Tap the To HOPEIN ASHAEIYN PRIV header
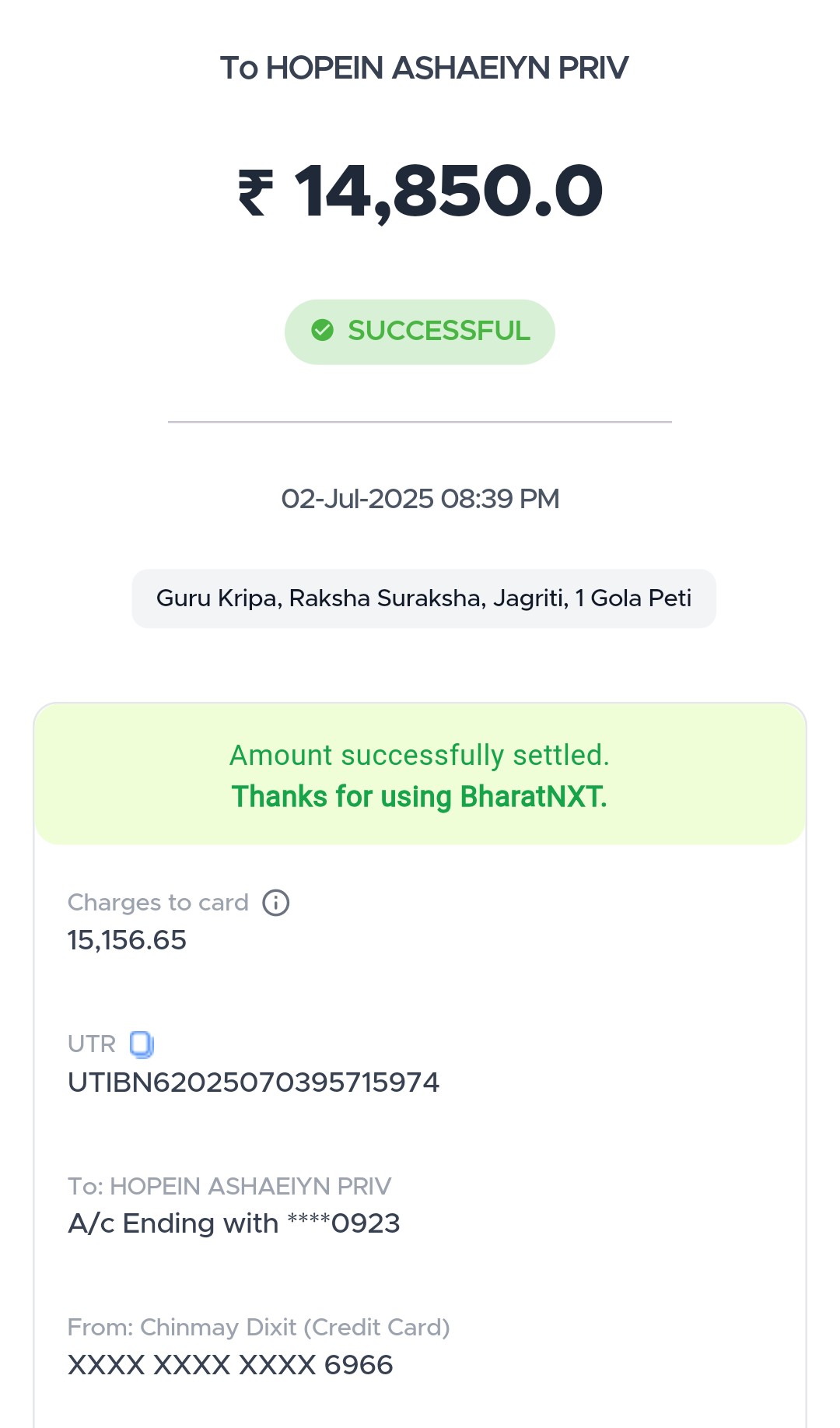This screenshot has width=840, height=1428. click(x=424, y=68)
